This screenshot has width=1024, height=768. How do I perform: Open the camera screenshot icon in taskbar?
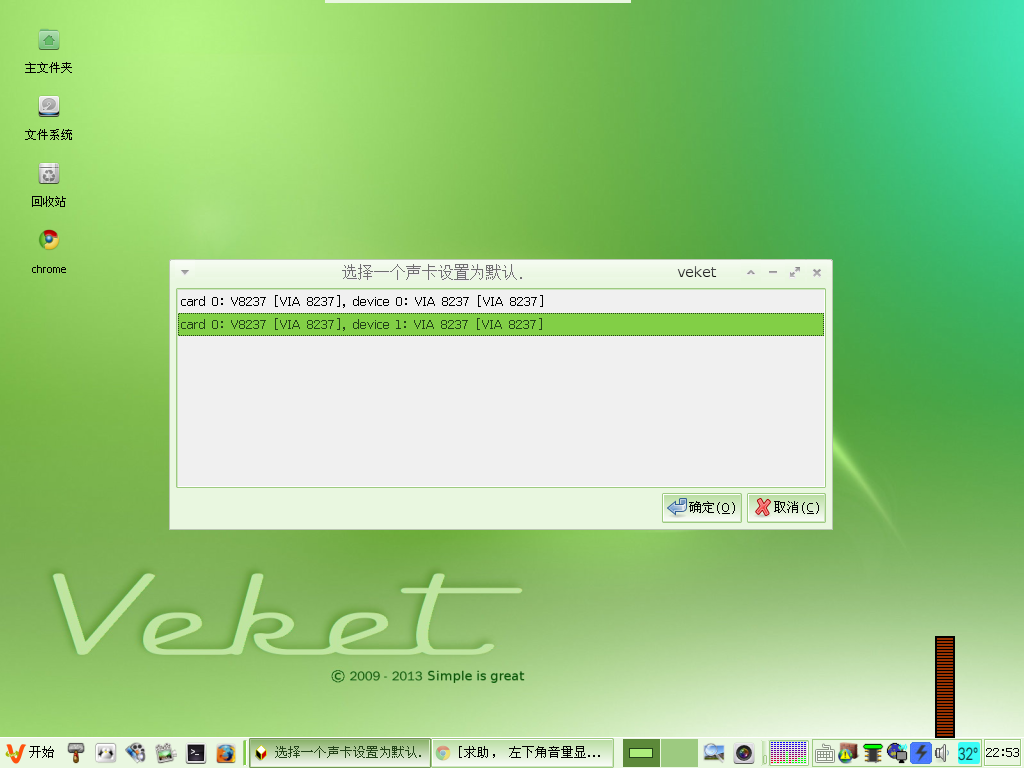[x=744, y=753]
